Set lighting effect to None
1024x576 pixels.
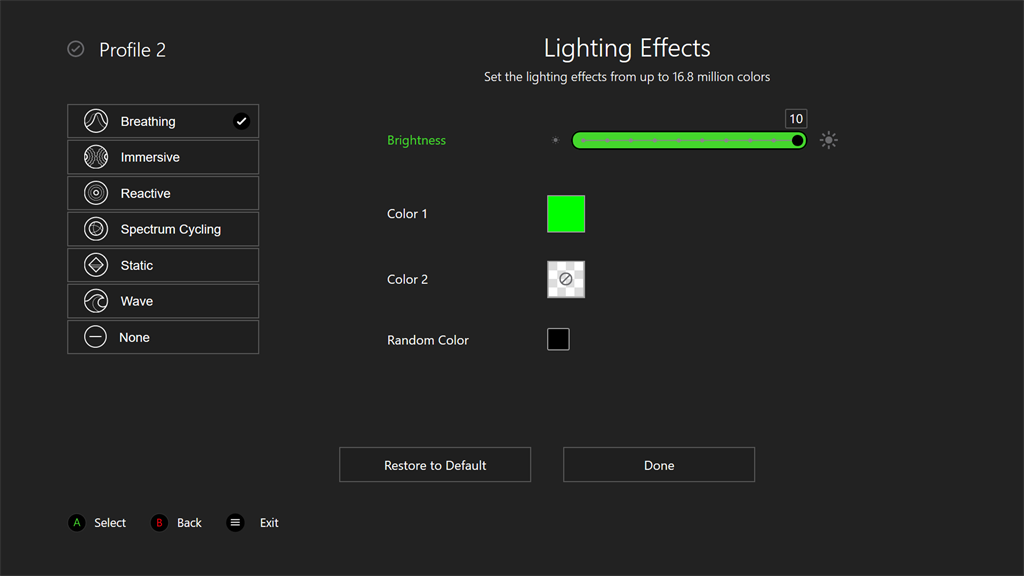163,337
